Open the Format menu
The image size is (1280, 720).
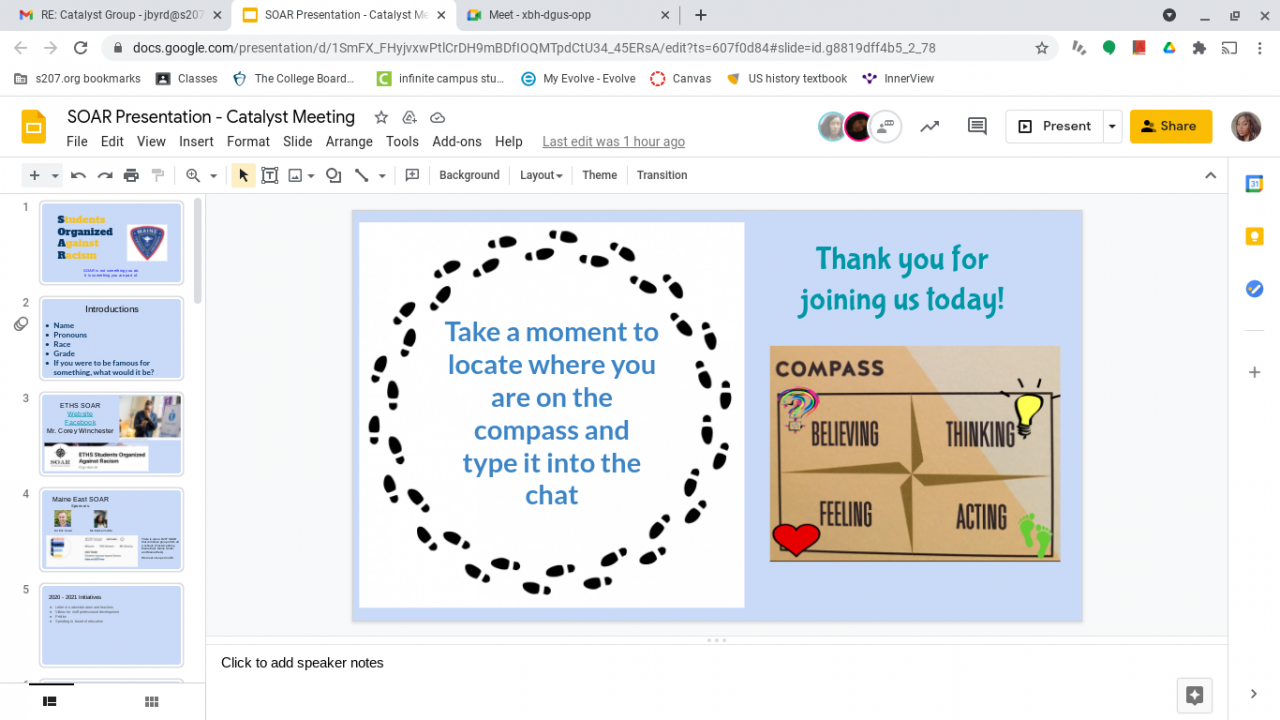pos(248,142)
